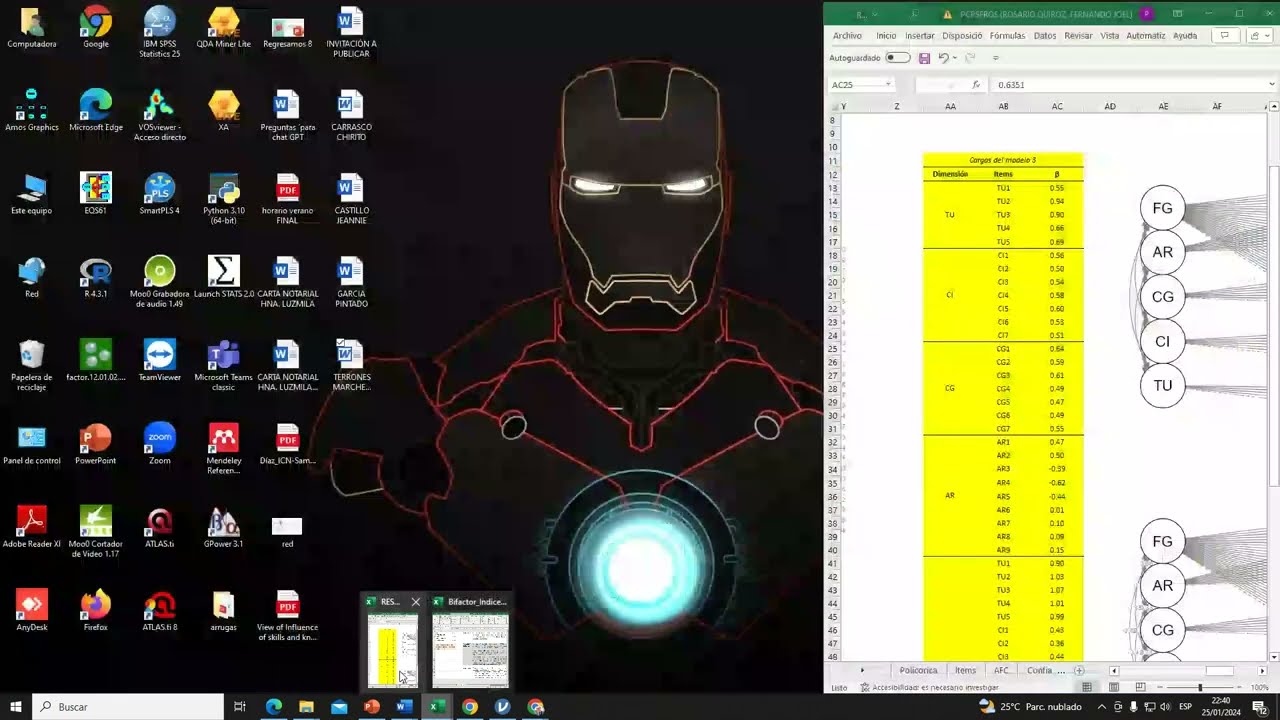
Task: Click the Excel horizontal scrollbar right arrow
Action: click(x=1262, y=671)
